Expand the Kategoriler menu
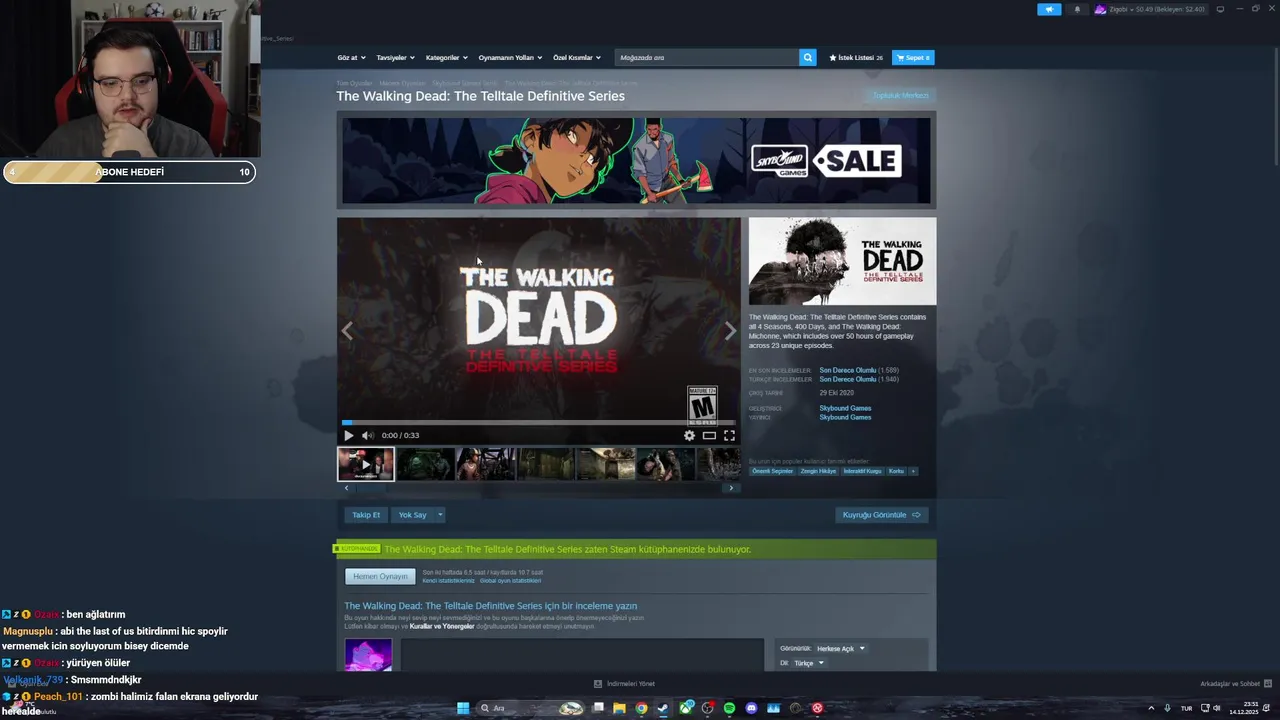Image resolution: width=1280 pixels, height=720 pixels. [x=445, y=57]
